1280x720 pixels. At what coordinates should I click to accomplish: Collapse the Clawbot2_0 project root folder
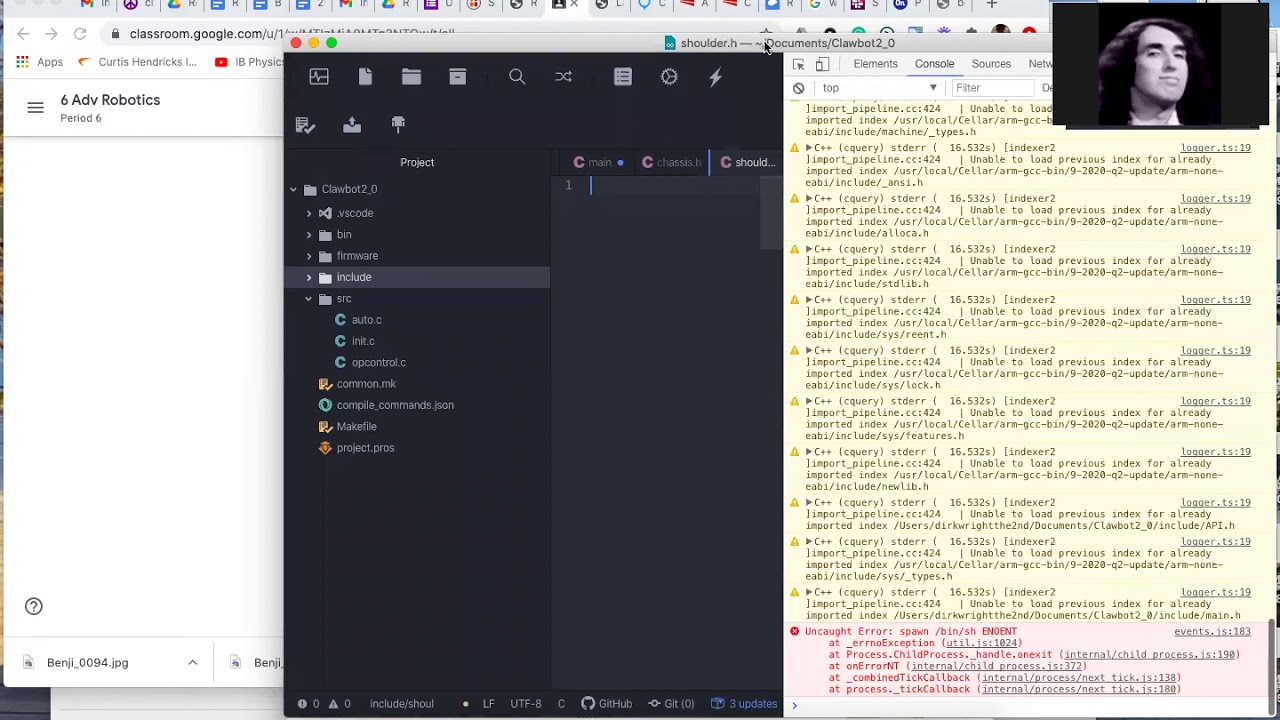pos(294,189)
